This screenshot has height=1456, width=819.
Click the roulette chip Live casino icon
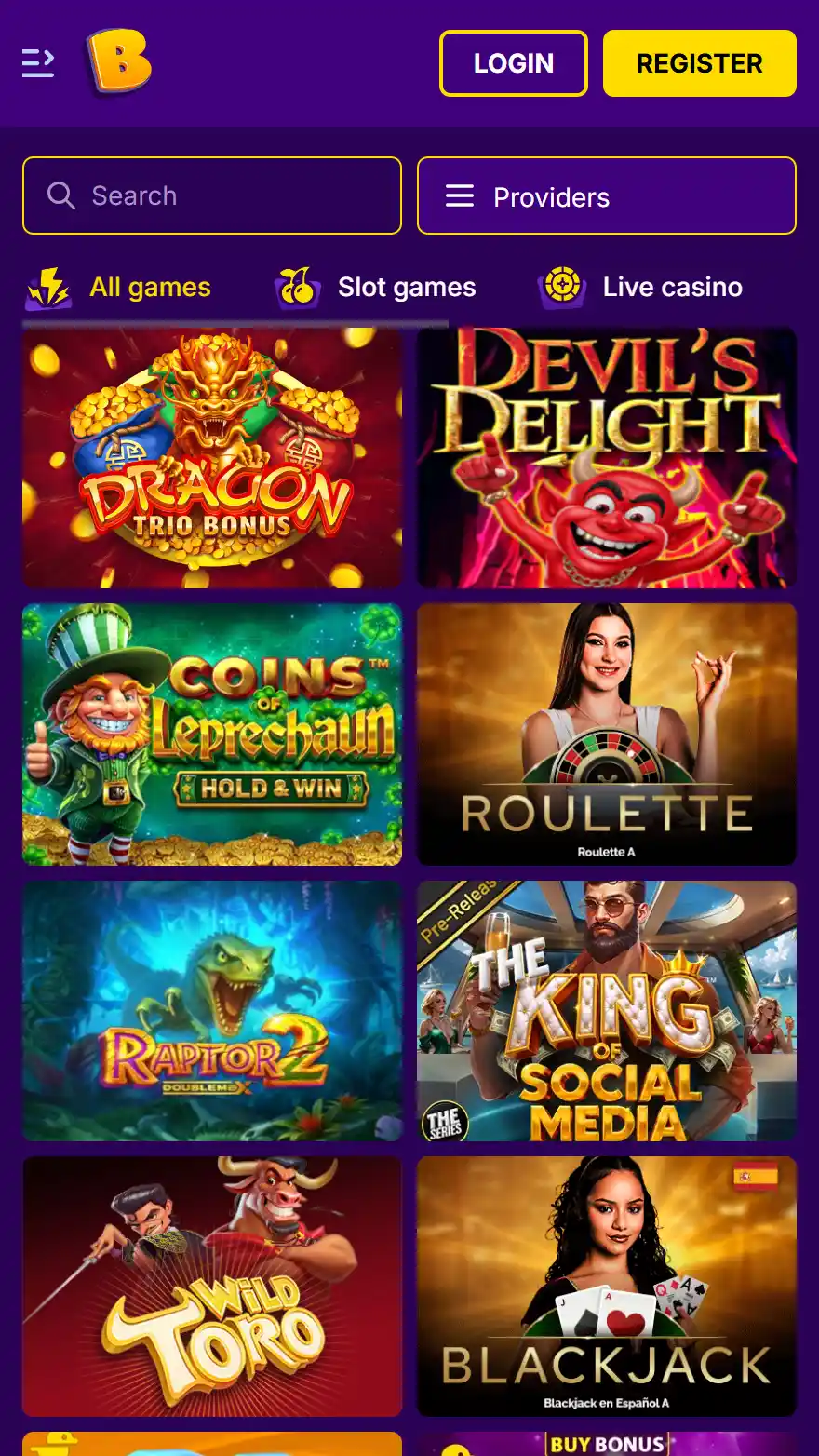pyautogui.click(x=562, y=288)
